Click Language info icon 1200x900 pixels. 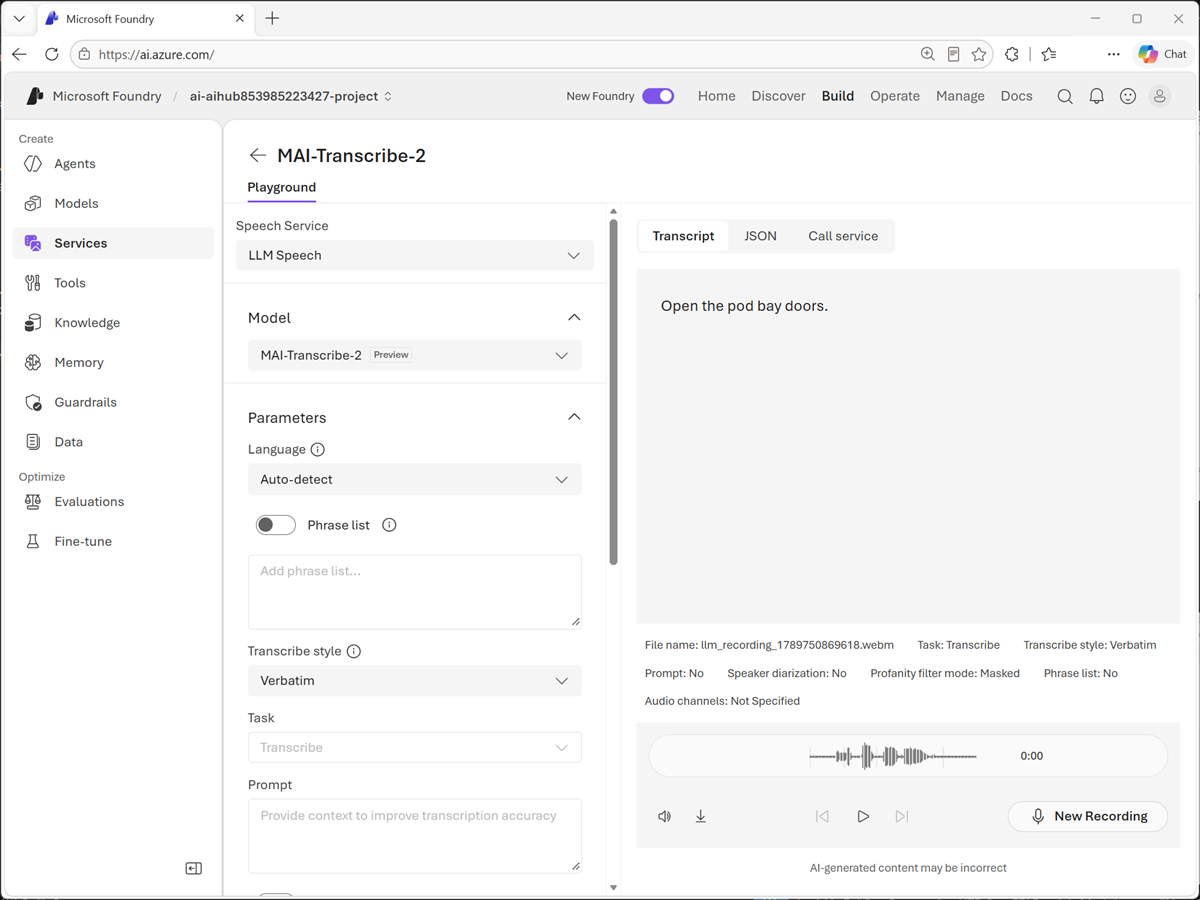(318, 450)
